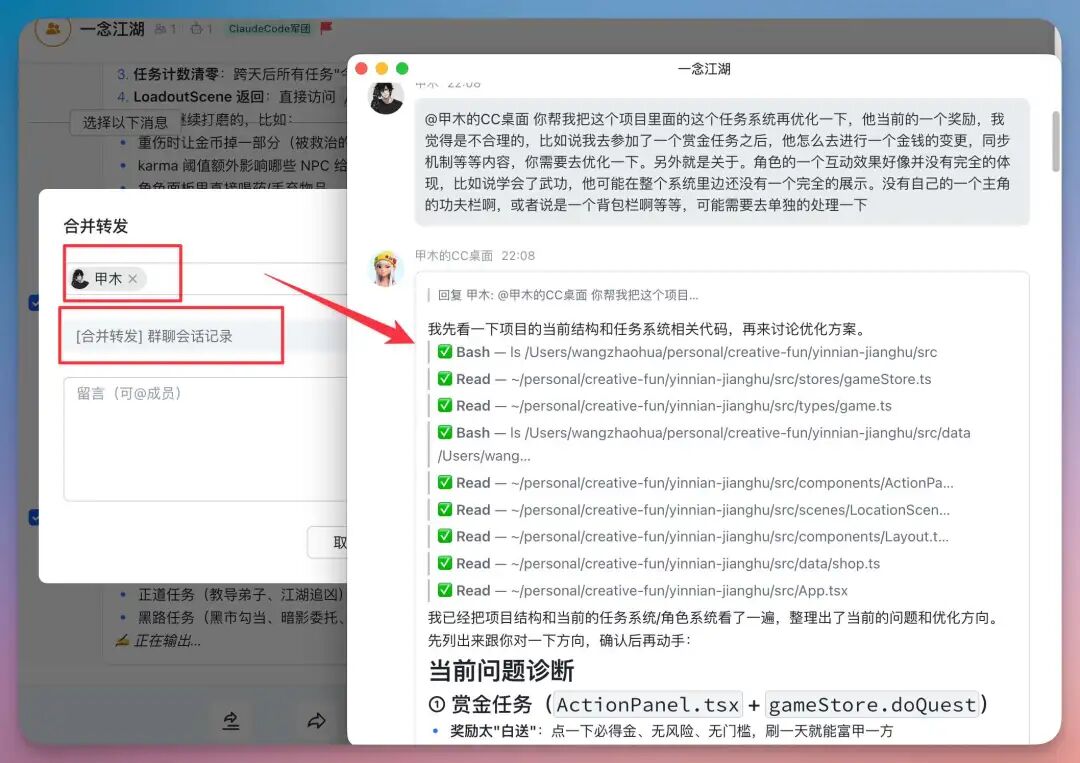Click the ① 赏金任务 heading label
1080x763 pixels.
click(x=481, y=704)
